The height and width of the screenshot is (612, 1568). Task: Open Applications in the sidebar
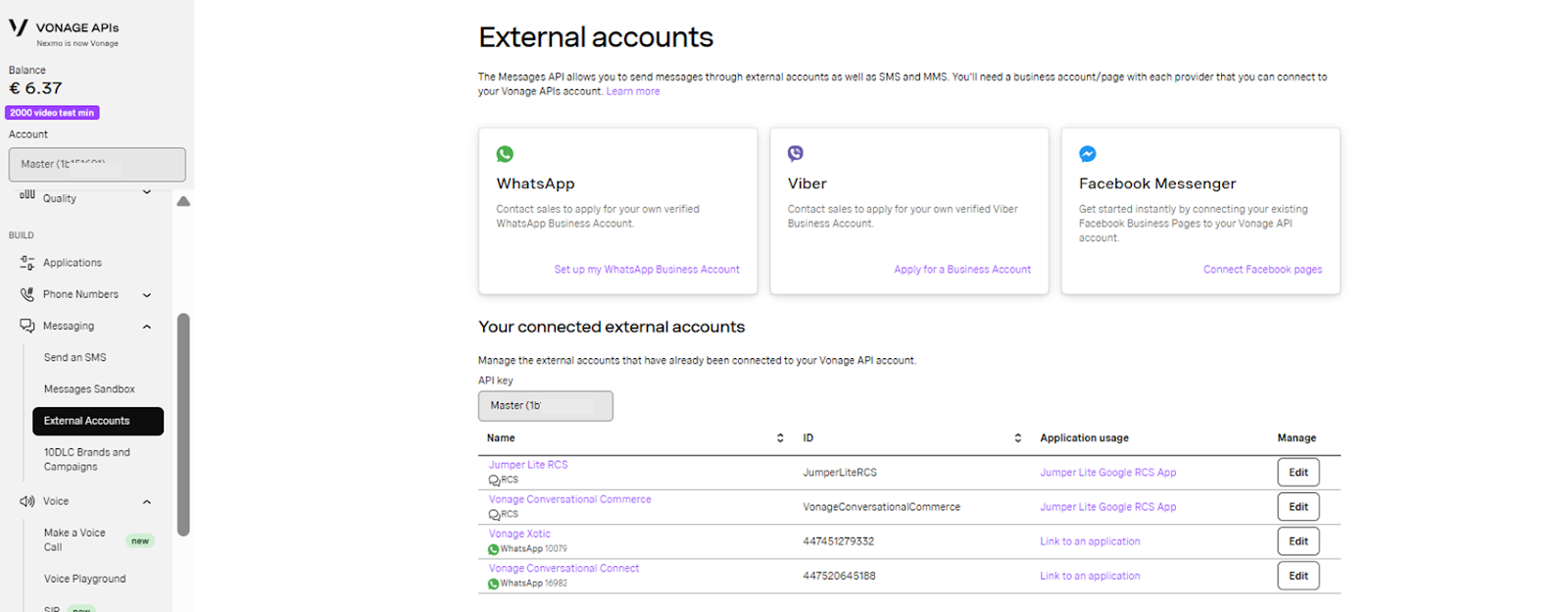73,263
